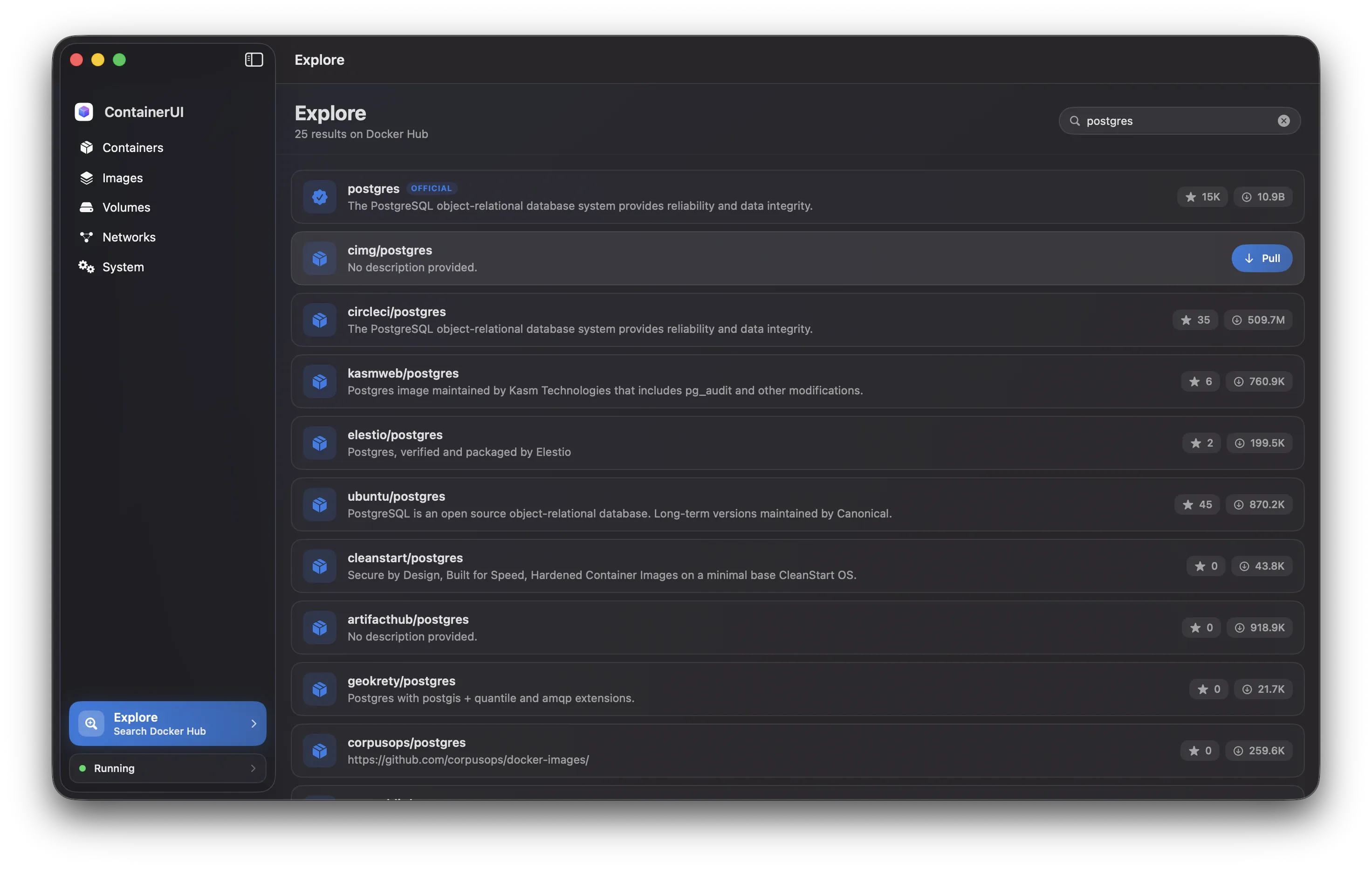Click the green zoom window button
Screen dimensions: 1372x869
pyautogui.click(x=119, y=60)
